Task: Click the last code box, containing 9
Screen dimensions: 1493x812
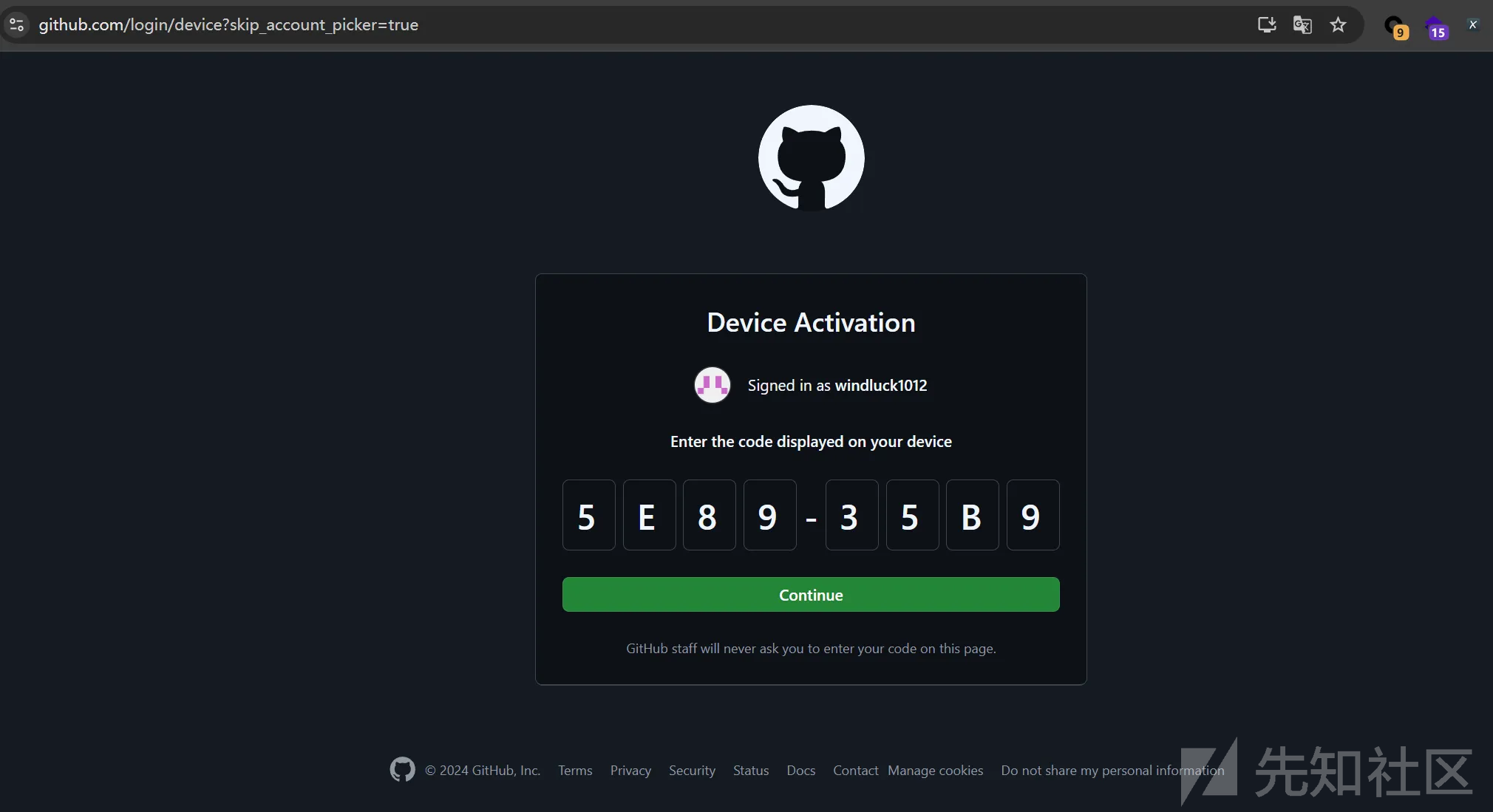Action: click(x=1033, y=515)
